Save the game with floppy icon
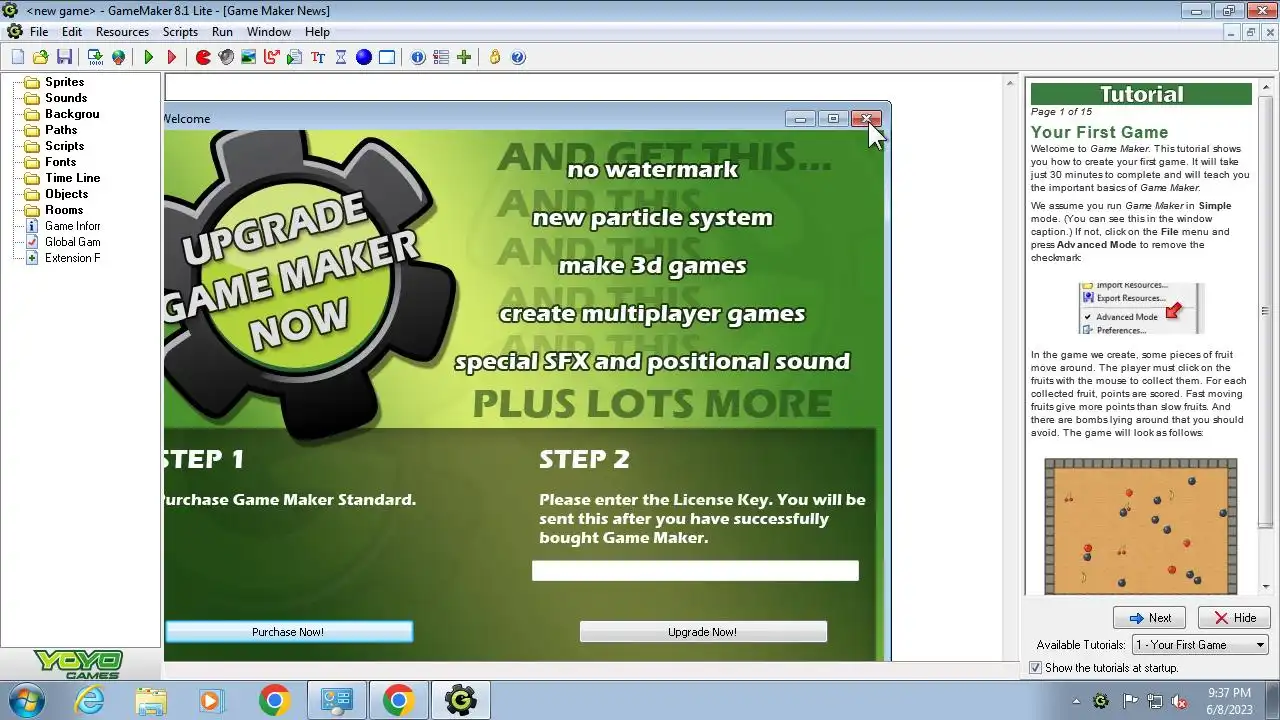1280x720 pixels. click(64, 57)
